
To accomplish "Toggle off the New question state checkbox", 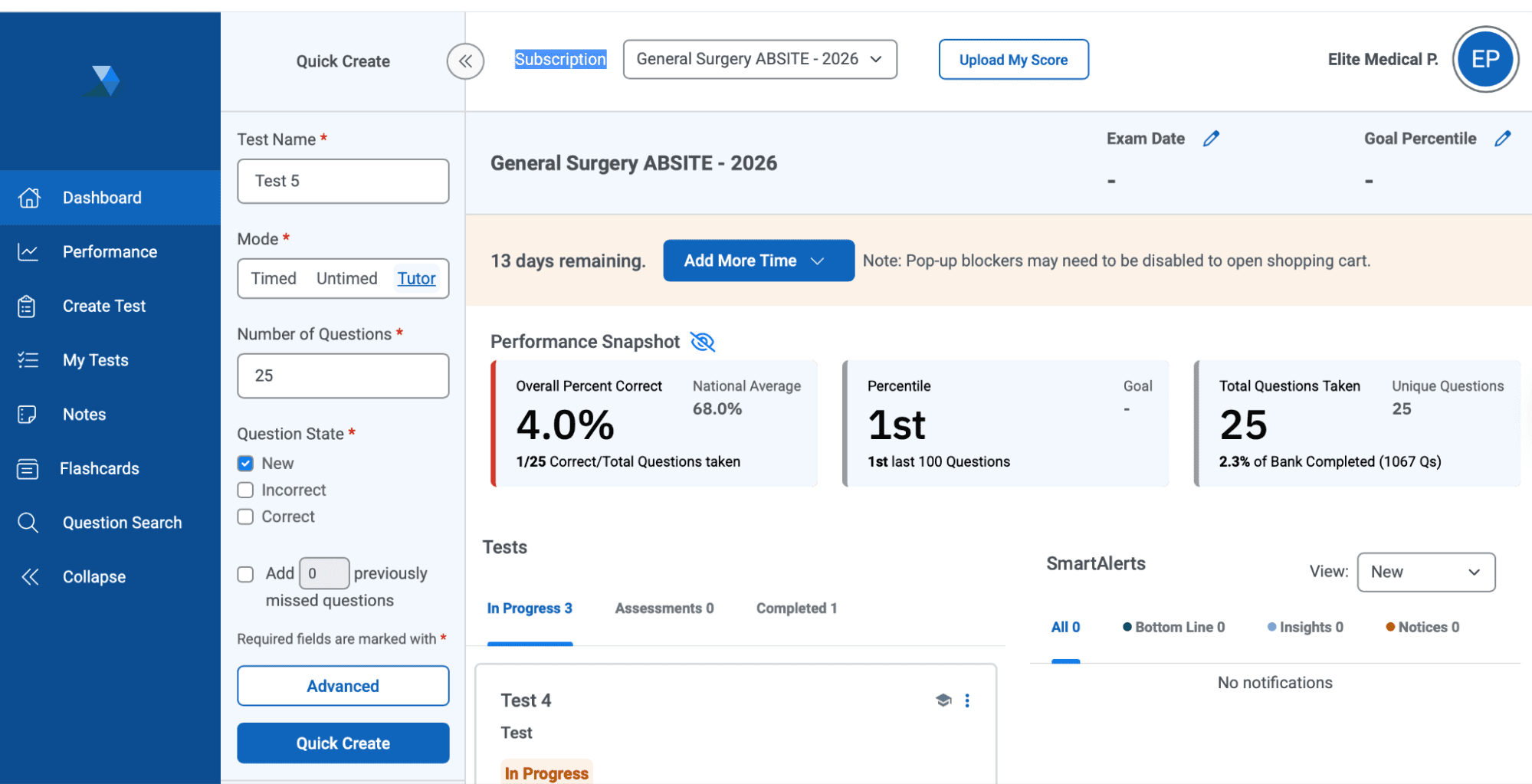I will coord(245,463).
